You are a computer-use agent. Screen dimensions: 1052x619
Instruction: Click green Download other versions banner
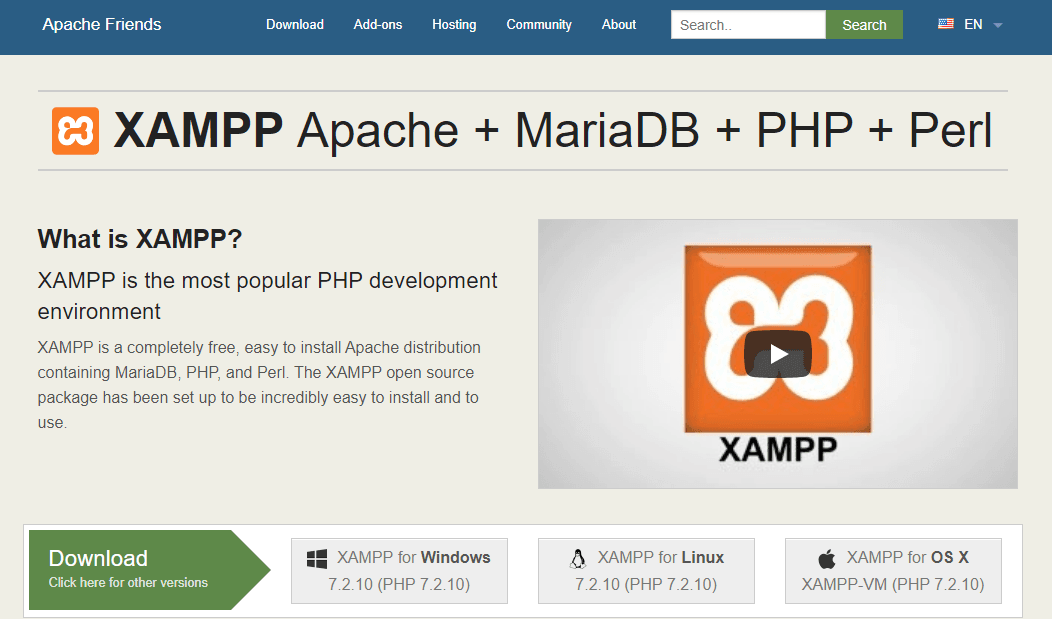pos(150,570)
